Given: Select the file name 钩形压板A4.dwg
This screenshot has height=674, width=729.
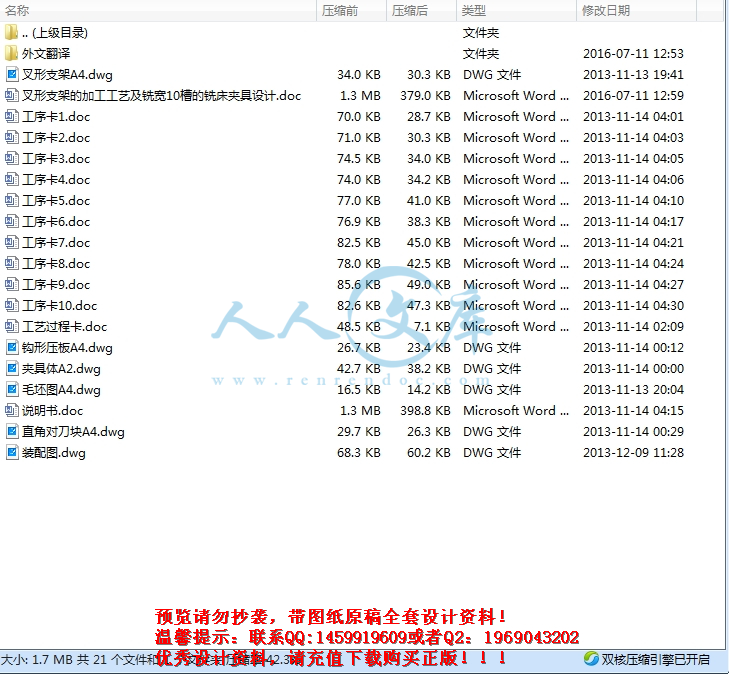Looking at the screenshot, I should point(67,348).
